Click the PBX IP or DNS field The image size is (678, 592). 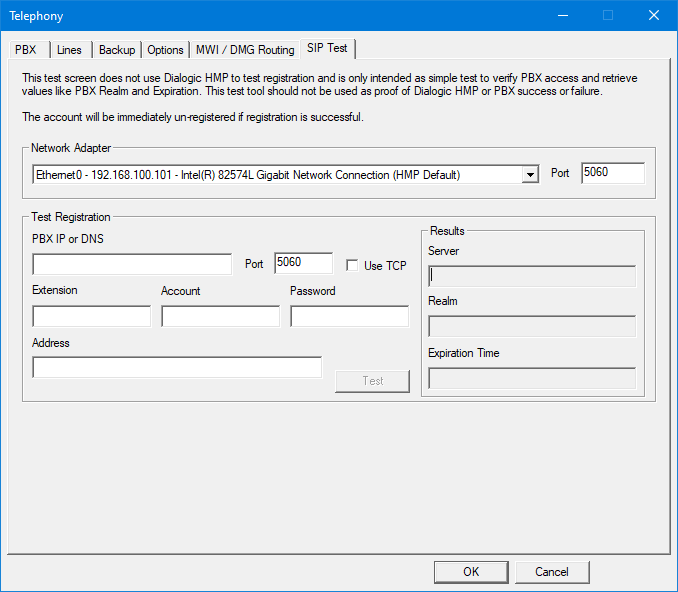[132, 264]
